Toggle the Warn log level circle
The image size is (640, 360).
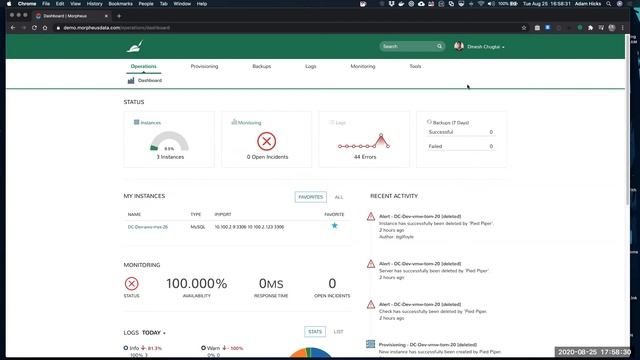[203, 348]
